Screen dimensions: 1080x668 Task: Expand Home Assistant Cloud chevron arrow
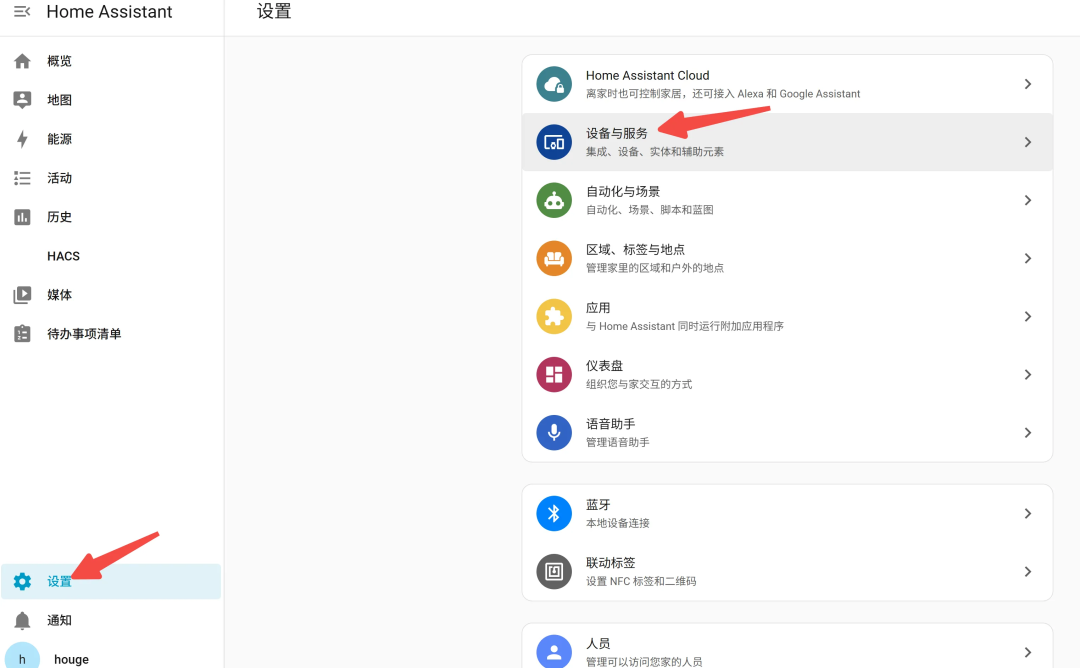(x=1028, y=84)
